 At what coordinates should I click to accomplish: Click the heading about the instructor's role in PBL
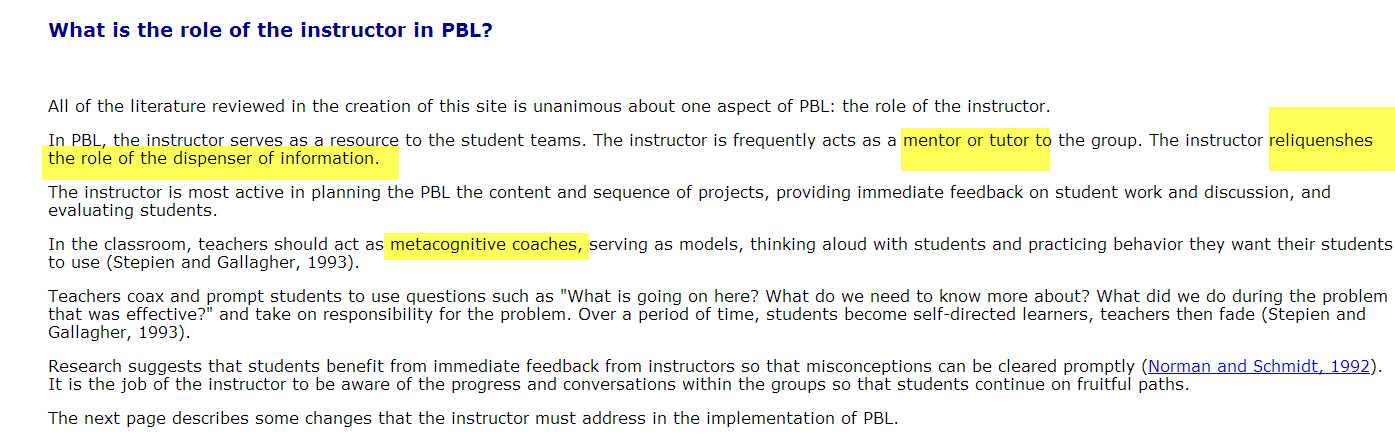point(270,30)
